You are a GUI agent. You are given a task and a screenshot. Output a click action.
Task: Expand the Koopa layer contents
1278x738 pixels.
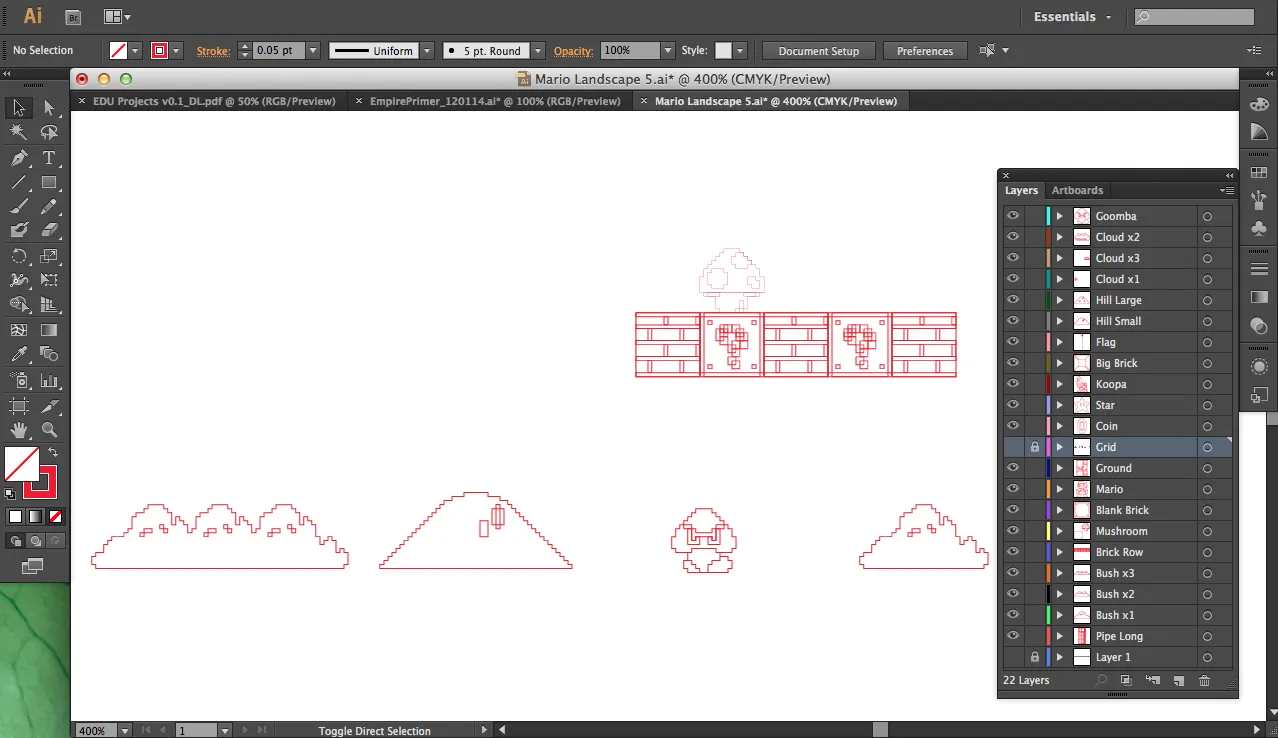click(1060, 384)
